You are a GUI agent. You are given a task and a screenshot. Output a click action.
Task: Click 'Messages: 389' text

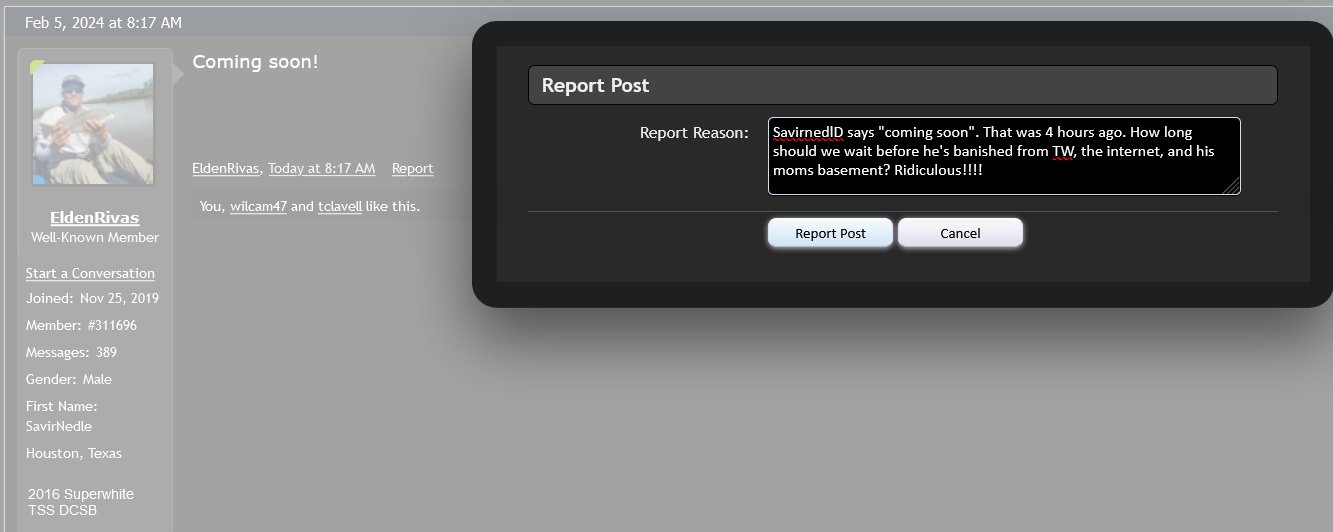[x=71, y=352]
